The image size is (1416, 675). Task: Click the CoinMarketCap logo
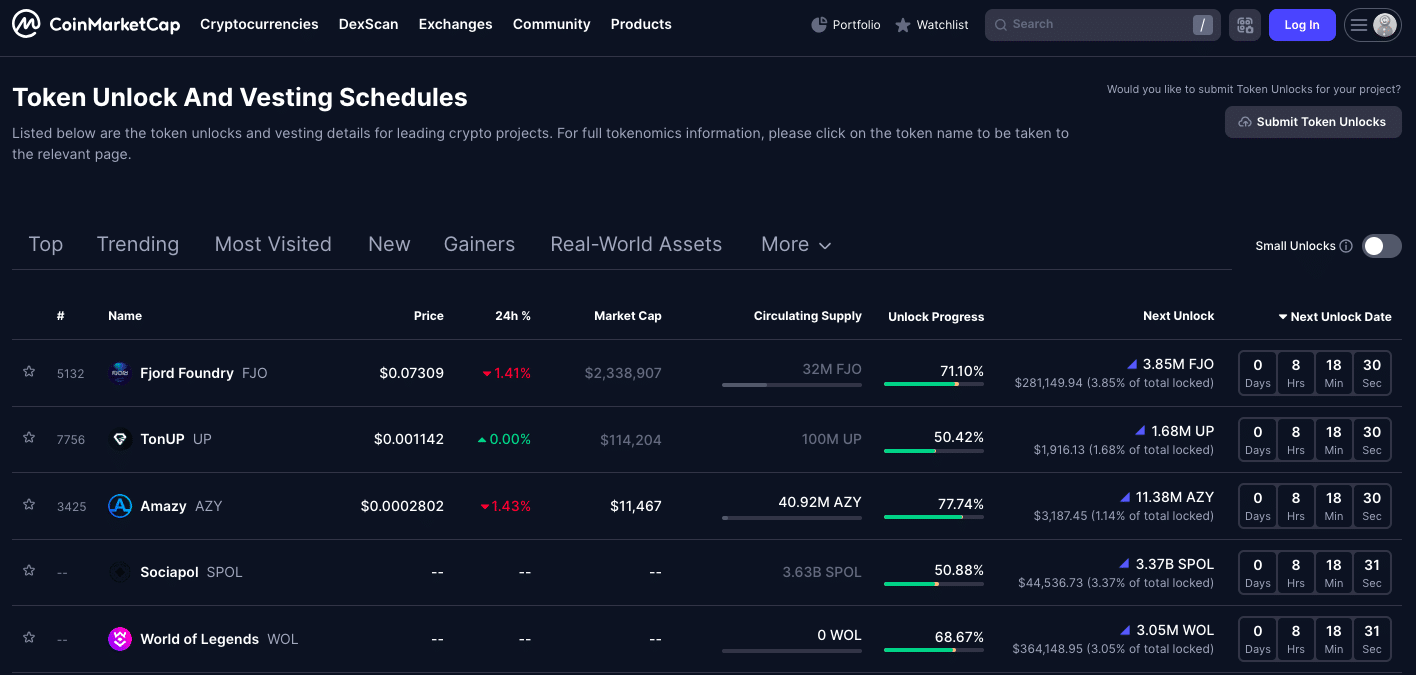(96, 24)
